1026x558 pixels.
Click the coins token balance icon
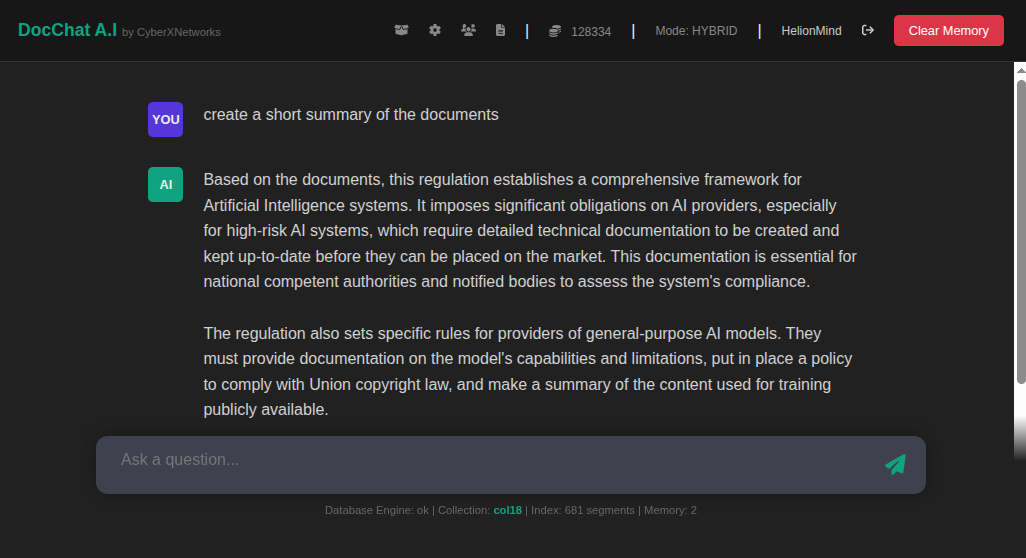coord(555,31)
